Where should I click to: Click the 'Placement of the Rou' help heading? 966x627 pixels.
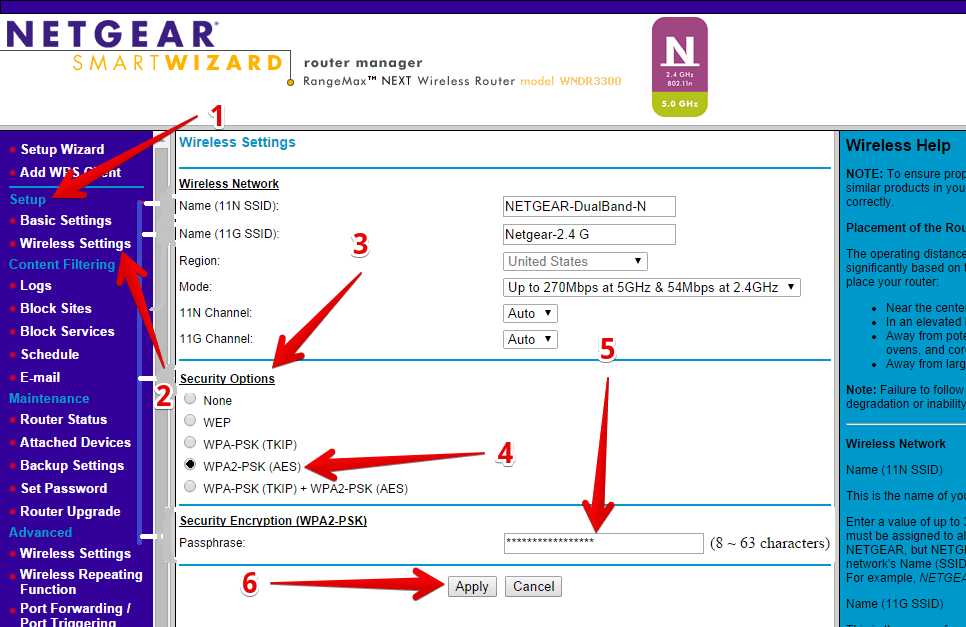click(x=906, y=228)
